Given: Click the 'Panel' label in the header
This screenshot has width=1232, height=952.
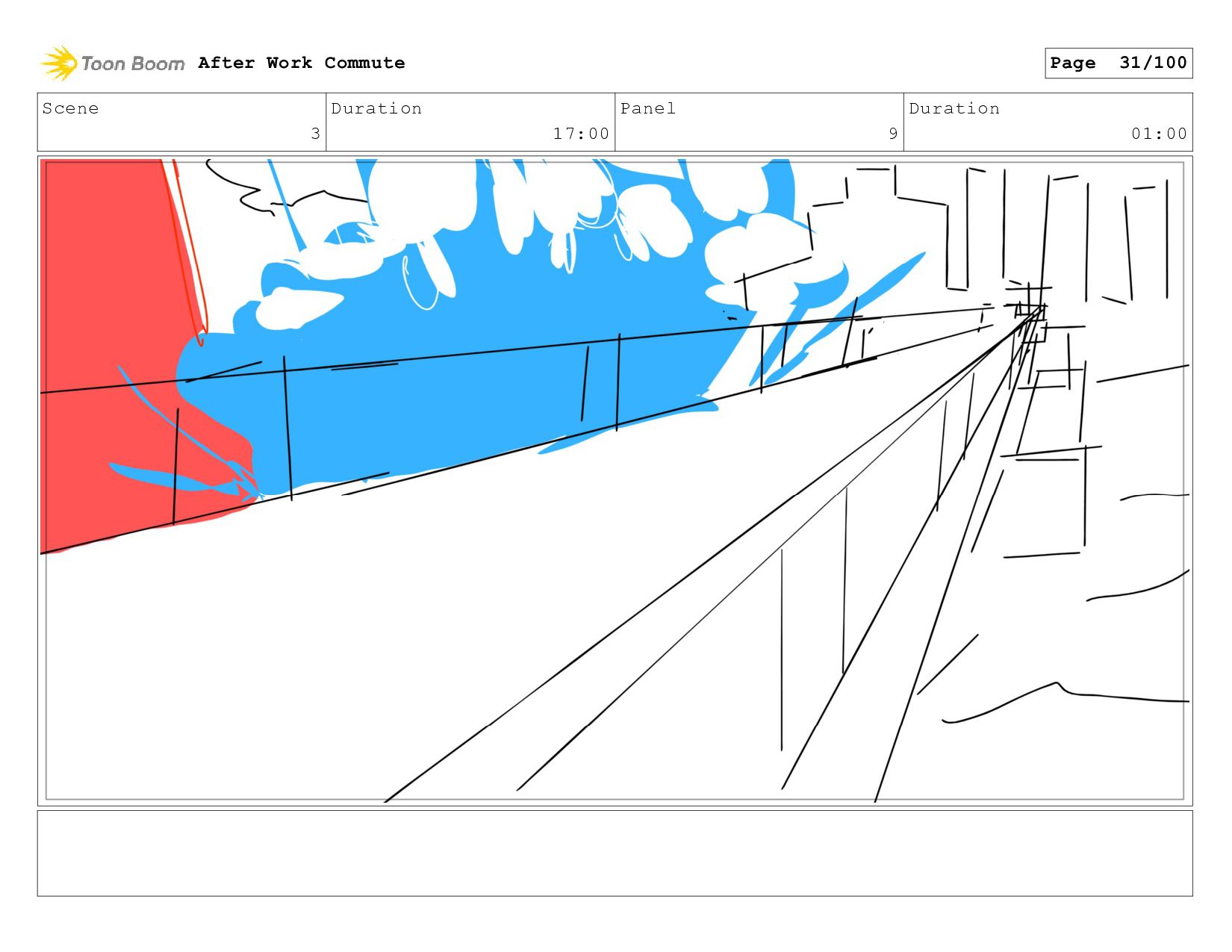Looking at the screenshot, I should [648, 108].
